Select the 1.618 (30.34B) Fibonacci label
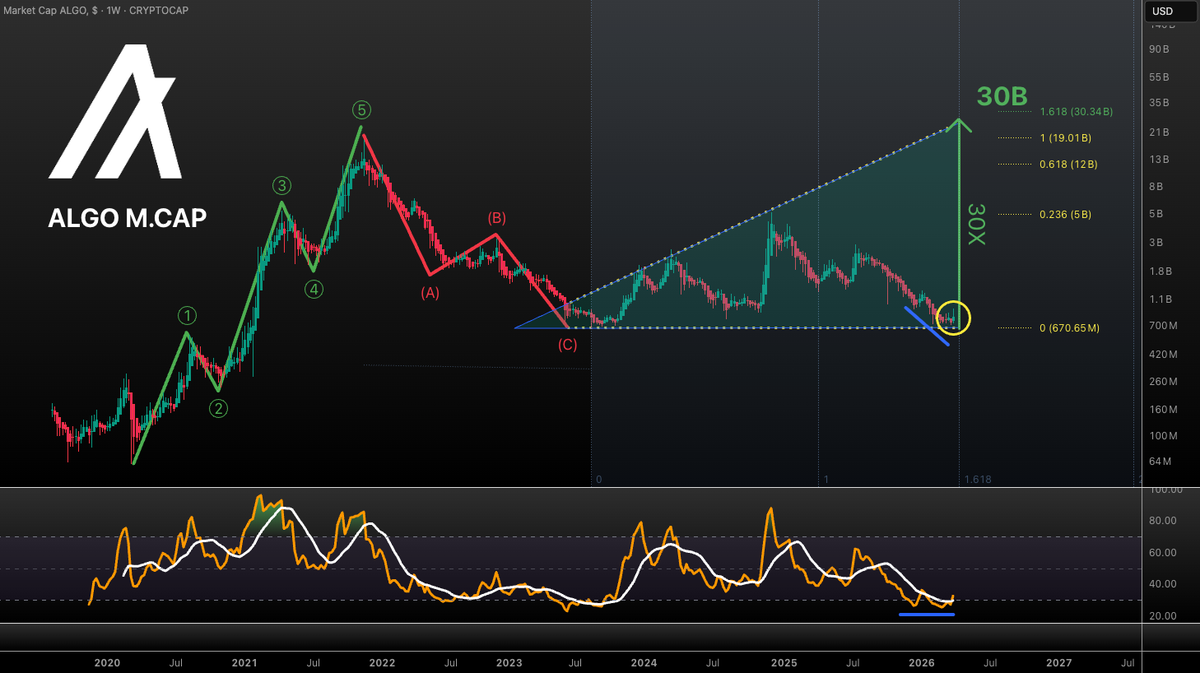Image resolution: width=1200 pixels, height=673 pixels. coord(1077,112)
